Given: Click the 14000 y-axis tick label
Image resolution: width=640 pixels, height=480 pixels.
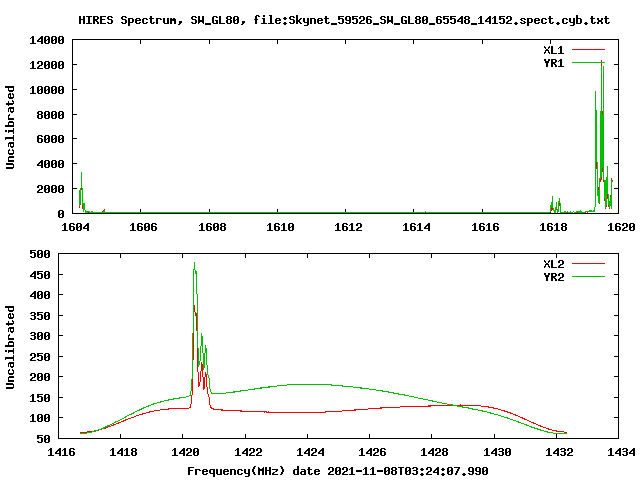Looking at the screenshot, I should pyautogui.click(x=47, y=40).
